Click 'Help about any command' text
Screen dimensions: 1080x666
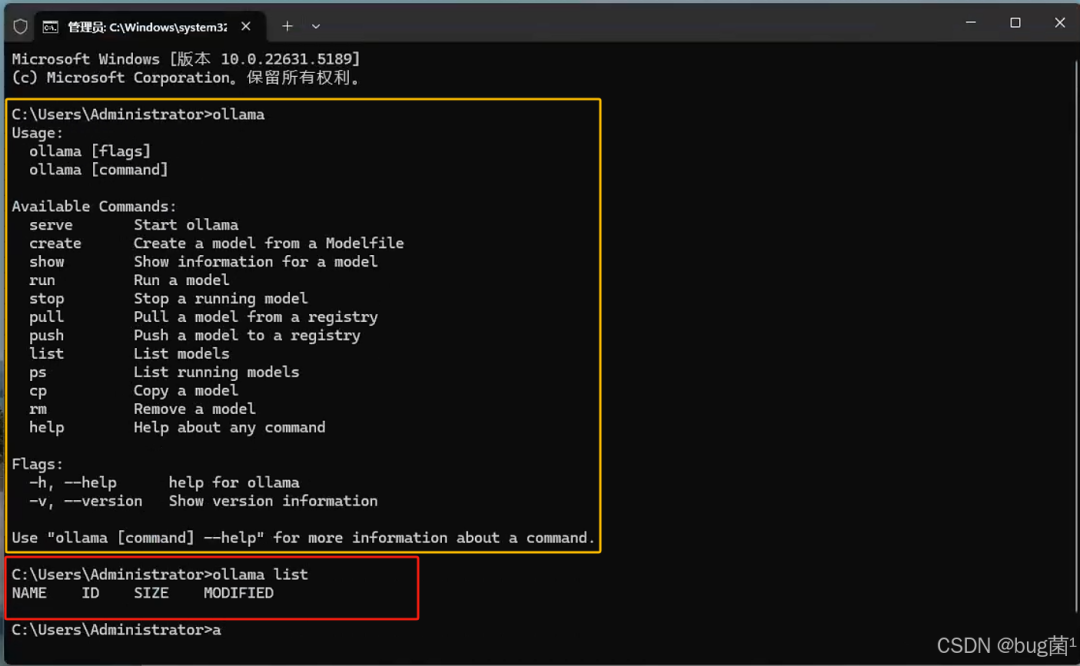[x=229, y=428]
